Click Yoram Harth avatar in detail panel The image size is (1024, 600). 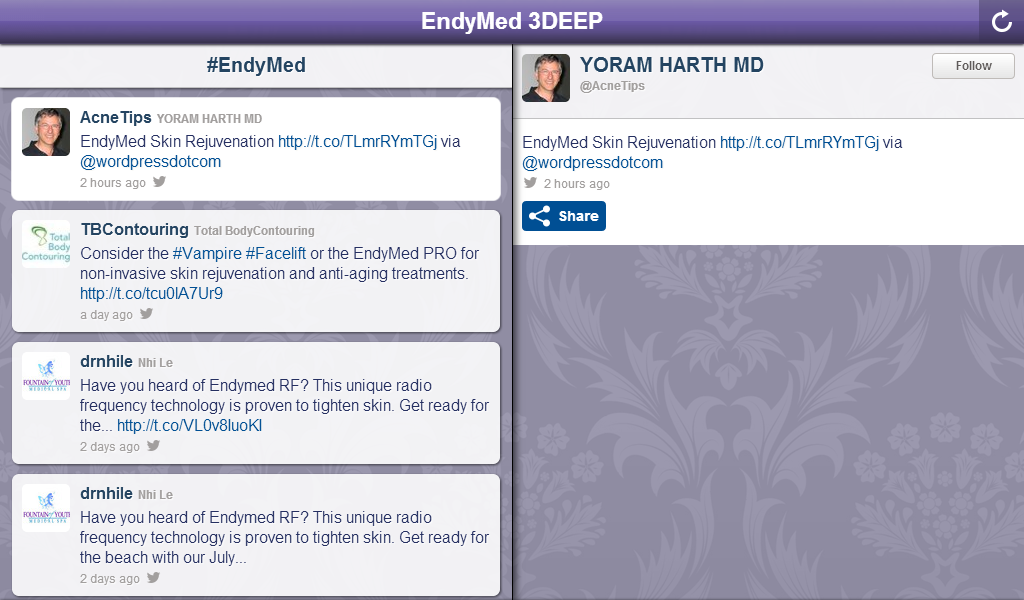546,78
